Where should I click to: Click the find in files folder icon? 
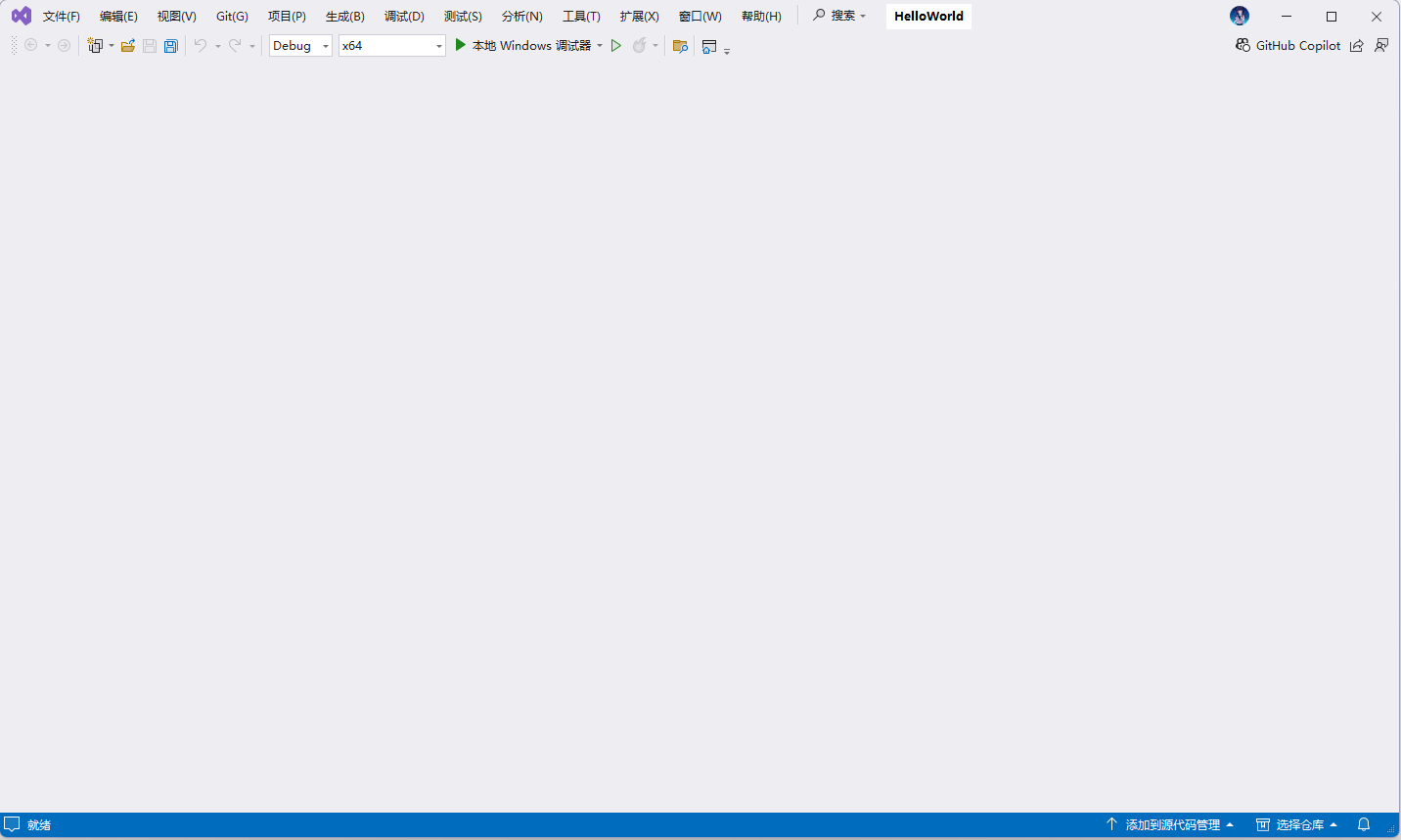(x=680, y=46)
